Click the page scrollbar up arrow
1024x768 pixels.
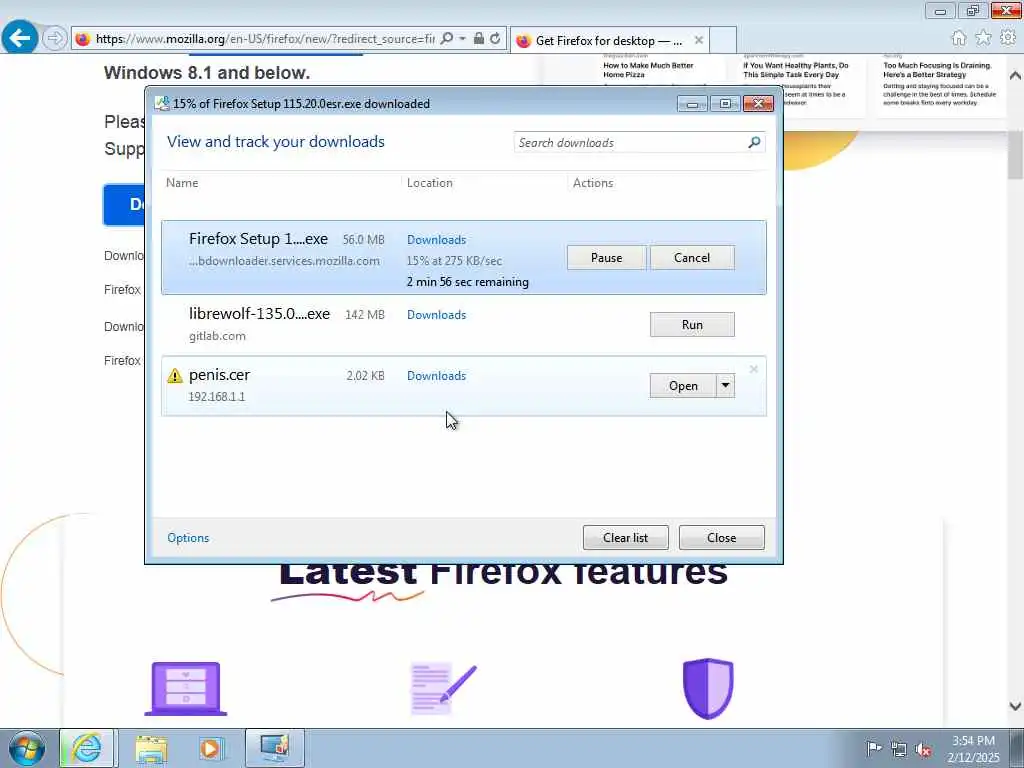click(x=1016, y=76)
